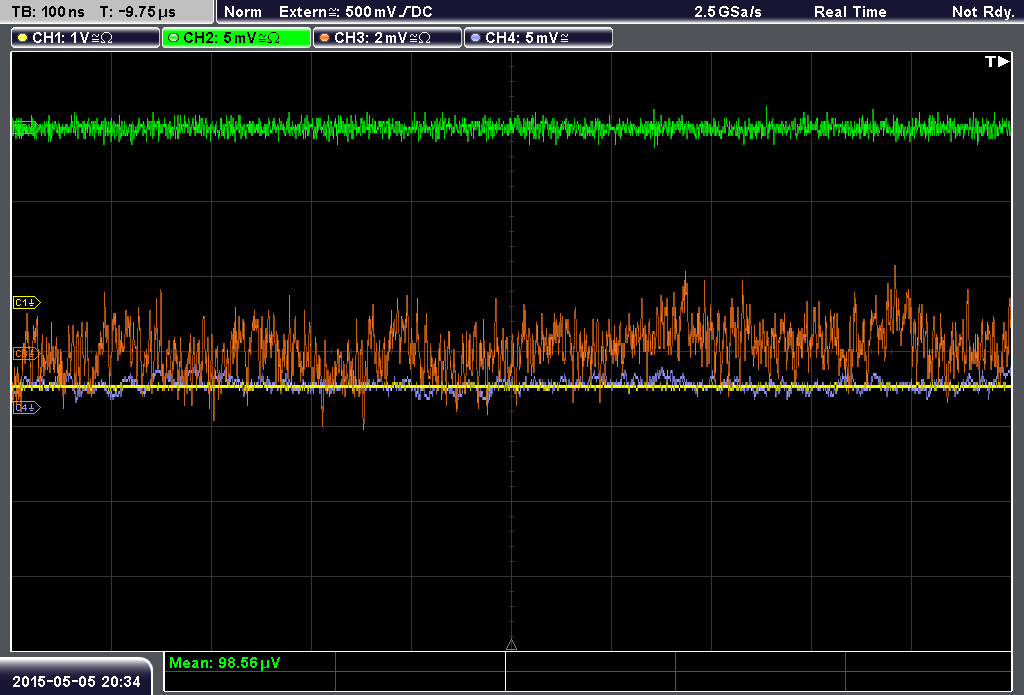Click the green C2 ground level marker
Image resolution: width=1024 pixels, height=695 pixels.
point(25,129)
